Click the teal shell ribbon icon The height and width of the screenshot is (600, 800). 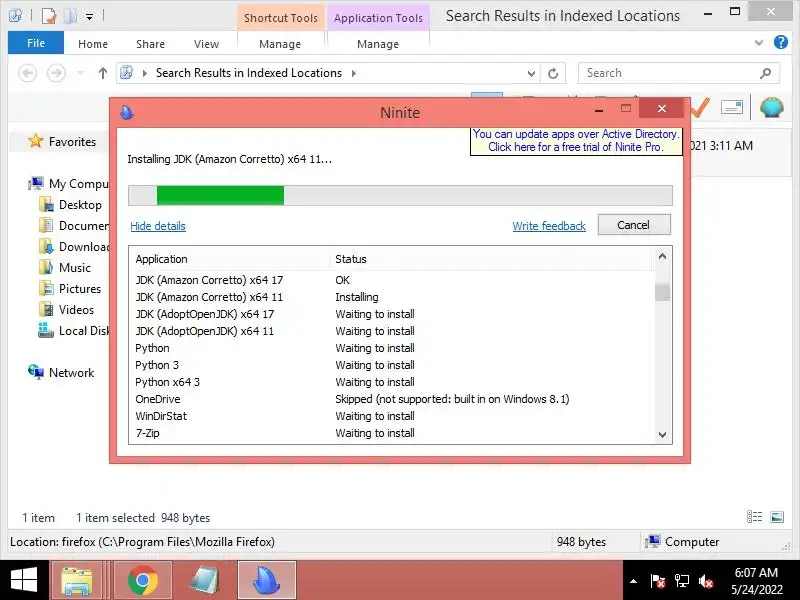click(771, 108)
